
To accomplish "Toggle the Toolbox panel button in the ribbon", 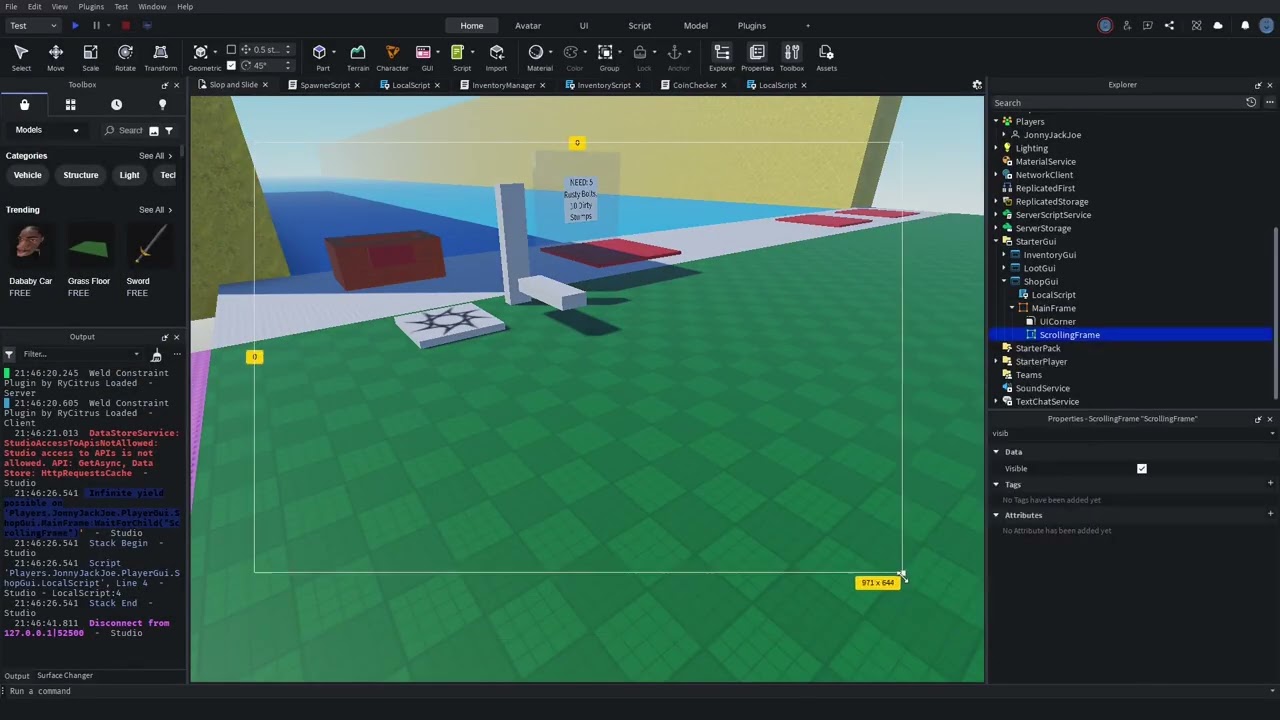I will [x=791, y=58].
